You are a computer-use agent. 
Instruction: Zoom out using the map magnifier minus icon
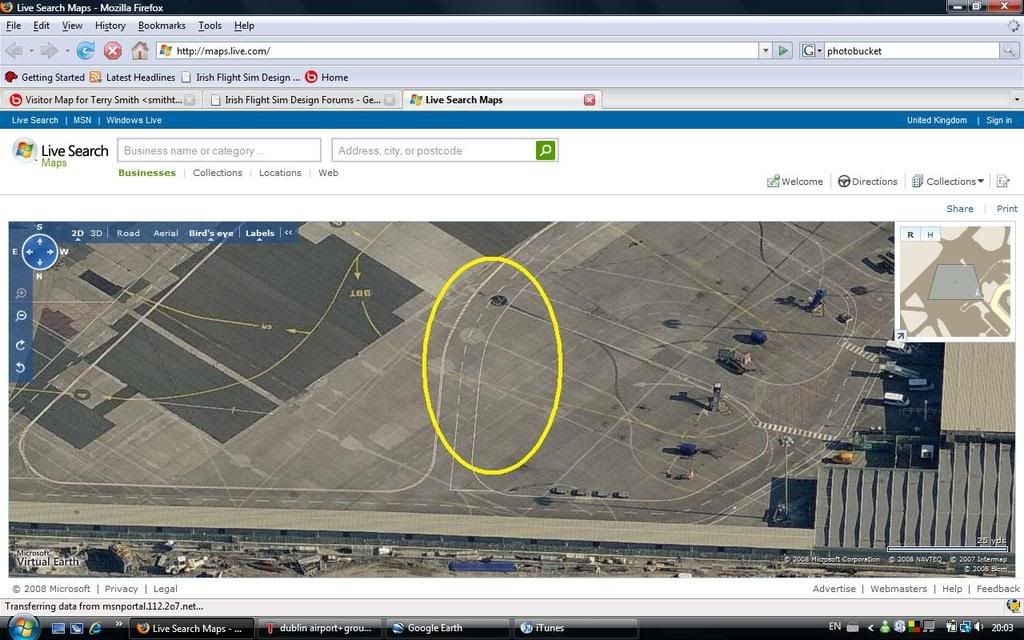tap(21, 316)
